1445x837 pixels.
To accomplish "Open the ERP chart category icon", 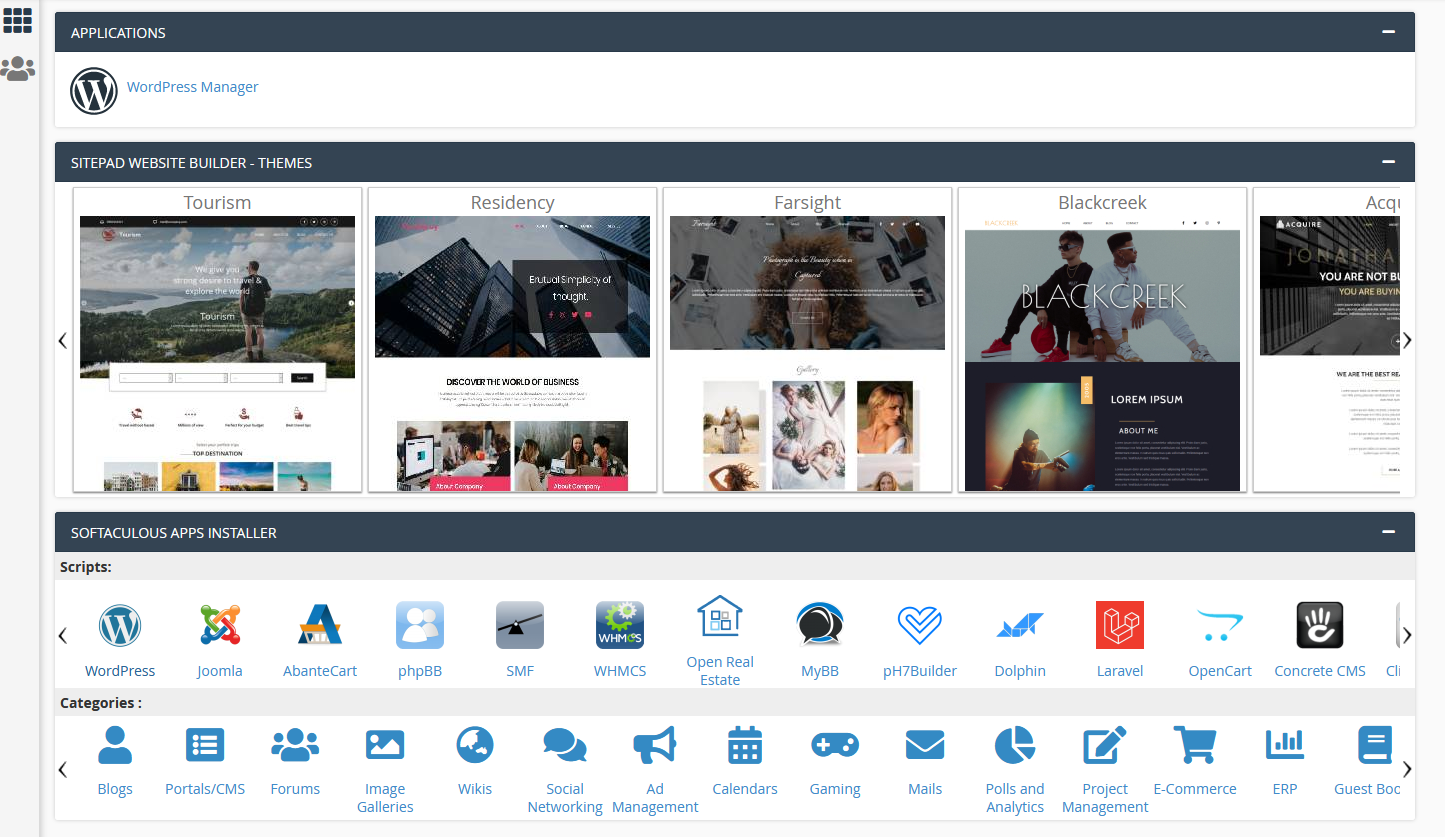I will coord(1285,745).
